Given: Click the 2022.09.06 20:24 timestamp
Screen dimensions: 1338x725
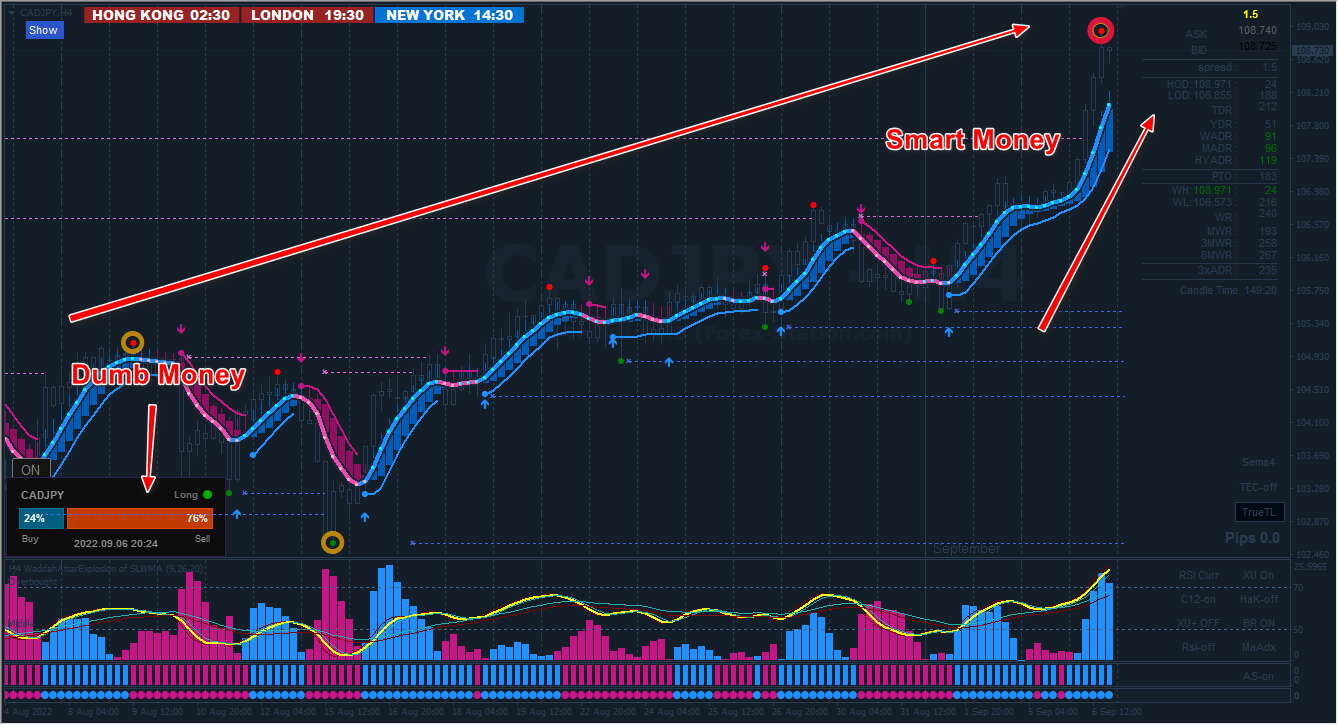Looking at the screenshot, I should coord(115,543).
